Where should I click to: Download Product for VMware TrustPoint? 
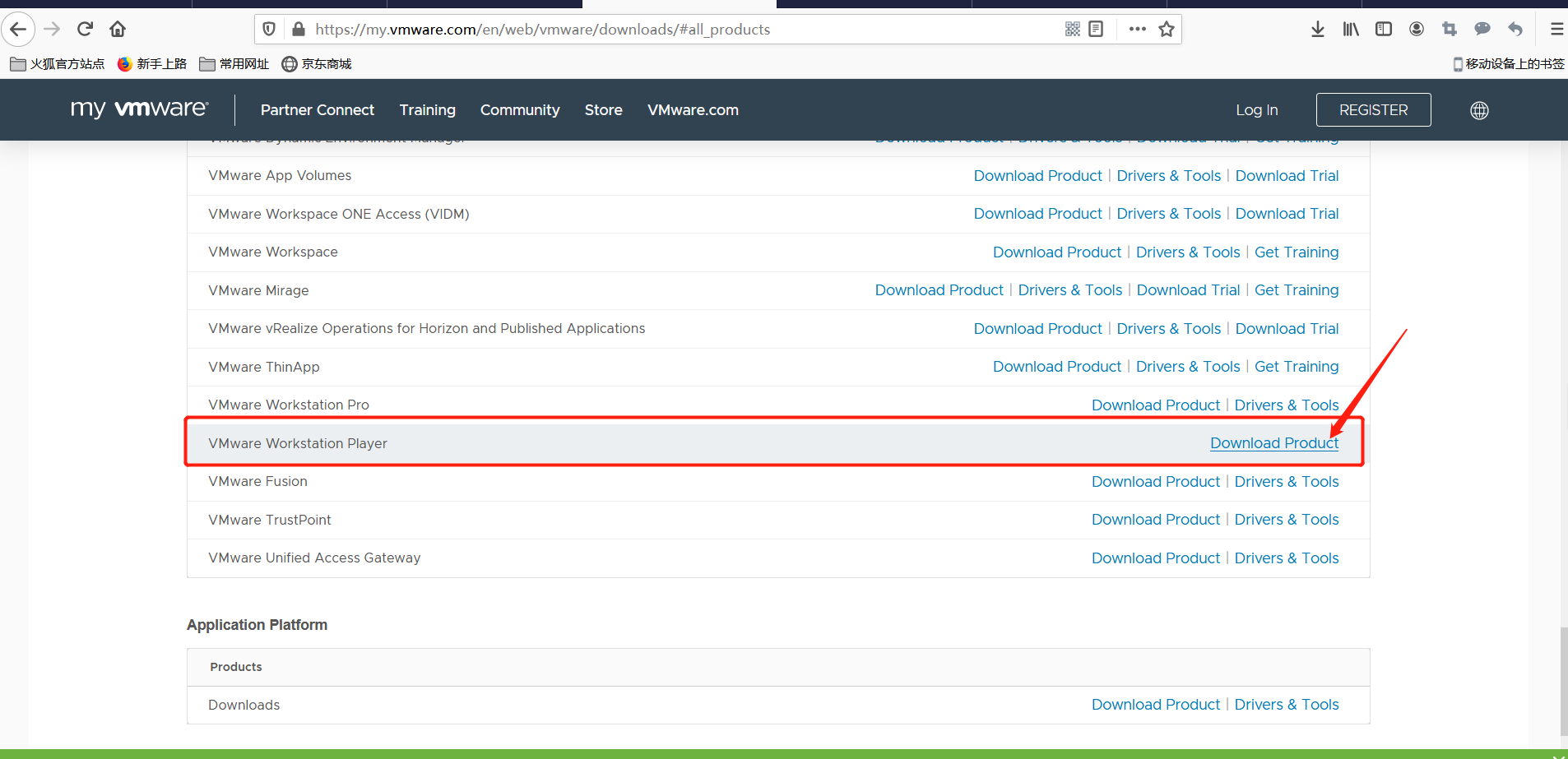[1156, 520]
